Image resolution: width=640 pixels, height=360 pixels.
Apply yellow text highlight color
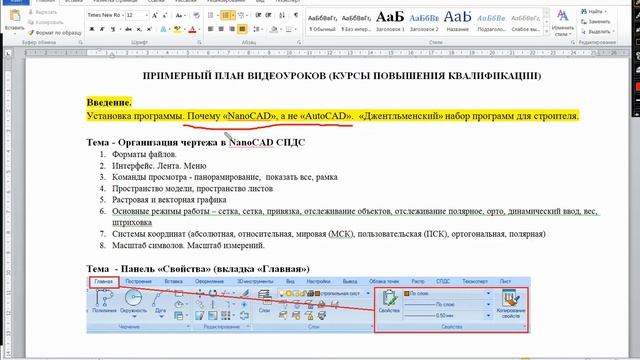coord(177,29)
